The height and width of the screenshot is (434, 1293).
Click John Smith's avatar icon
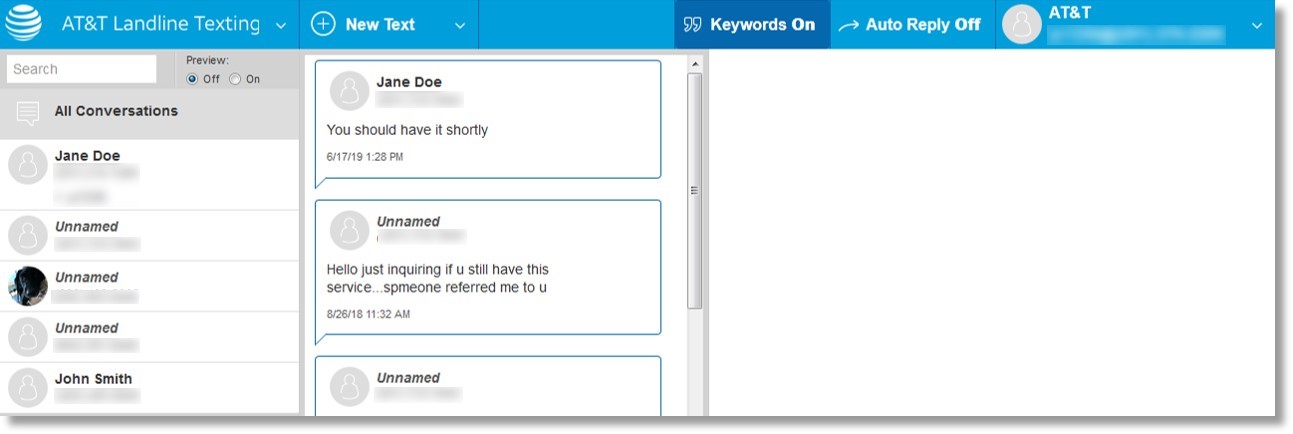[x=28, y=388]
